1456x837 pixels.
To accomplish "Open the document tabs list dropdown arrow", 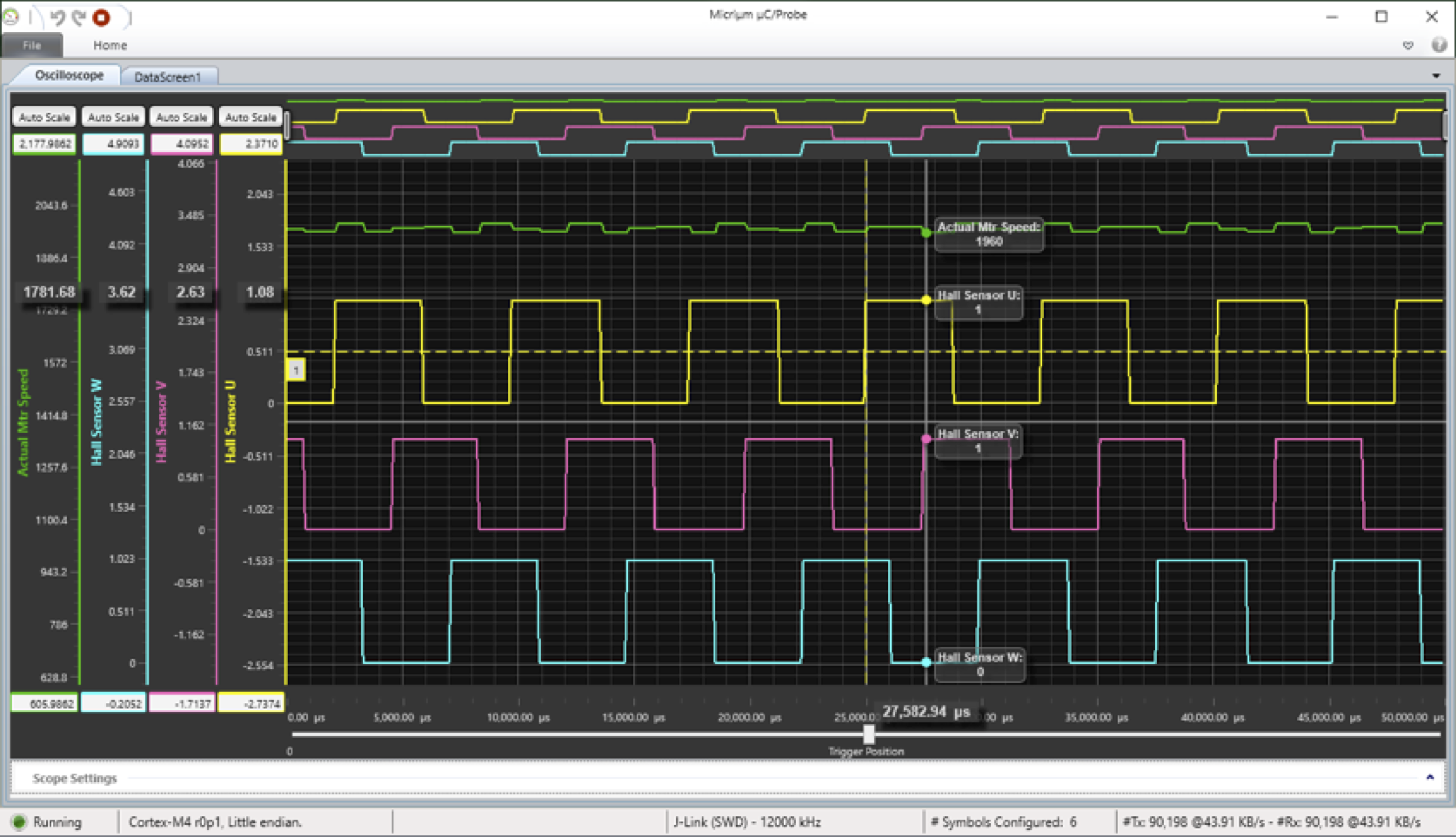I will point(1436,76).
